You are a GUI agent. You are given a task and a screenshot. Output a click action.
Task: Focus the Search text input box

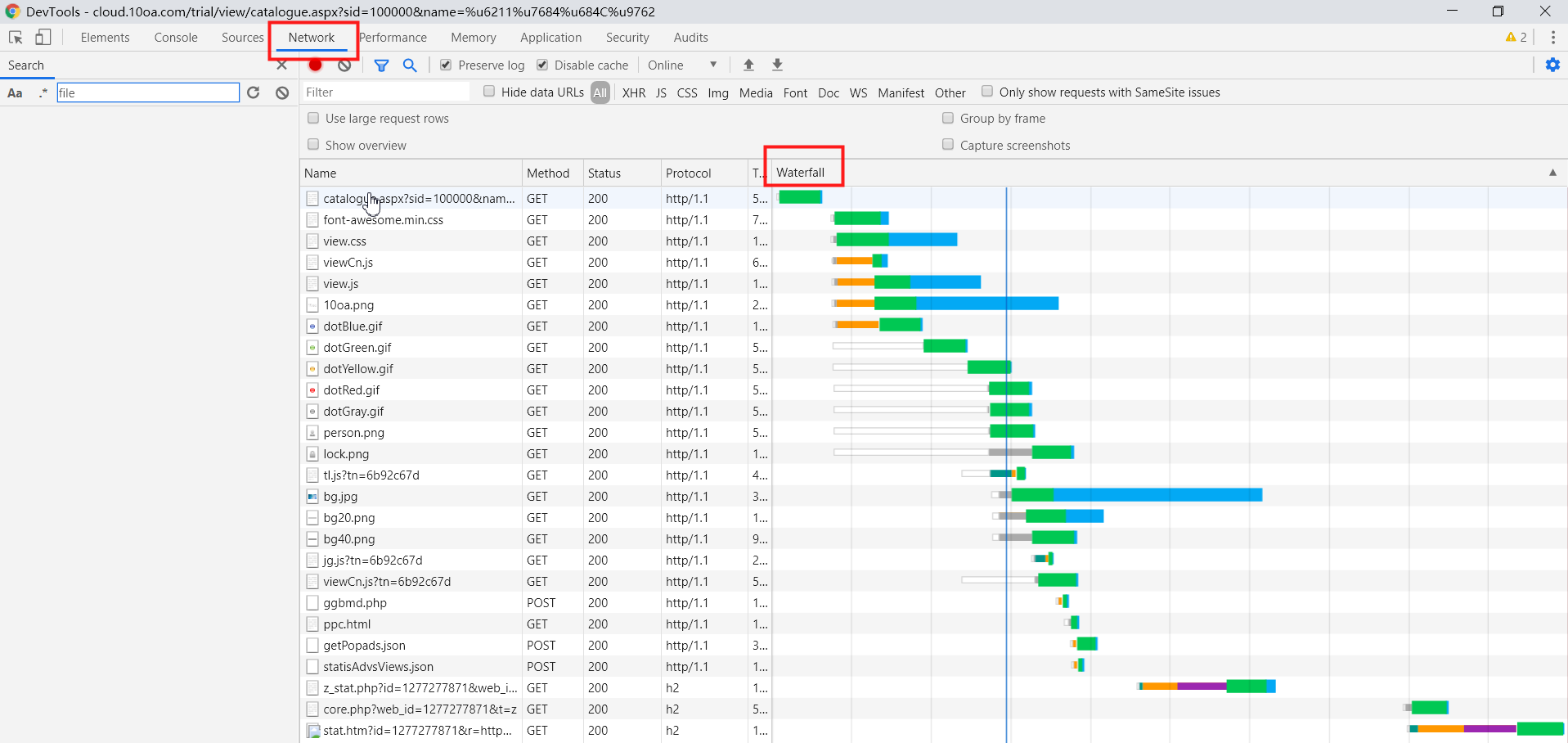pyautogui.click(x=148, y=92)
